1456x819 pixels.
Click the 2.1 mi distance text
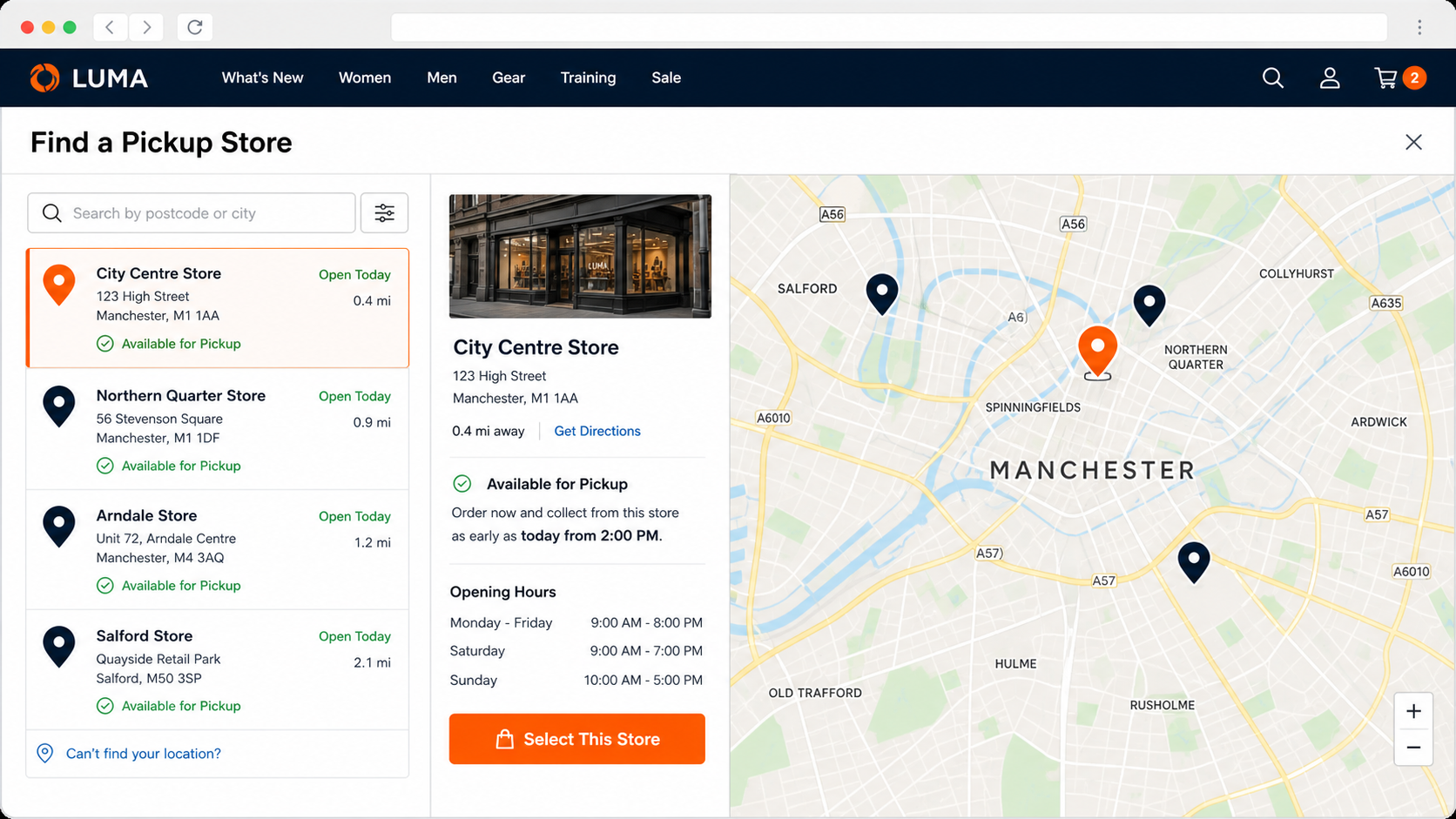[x=372, y=662]
